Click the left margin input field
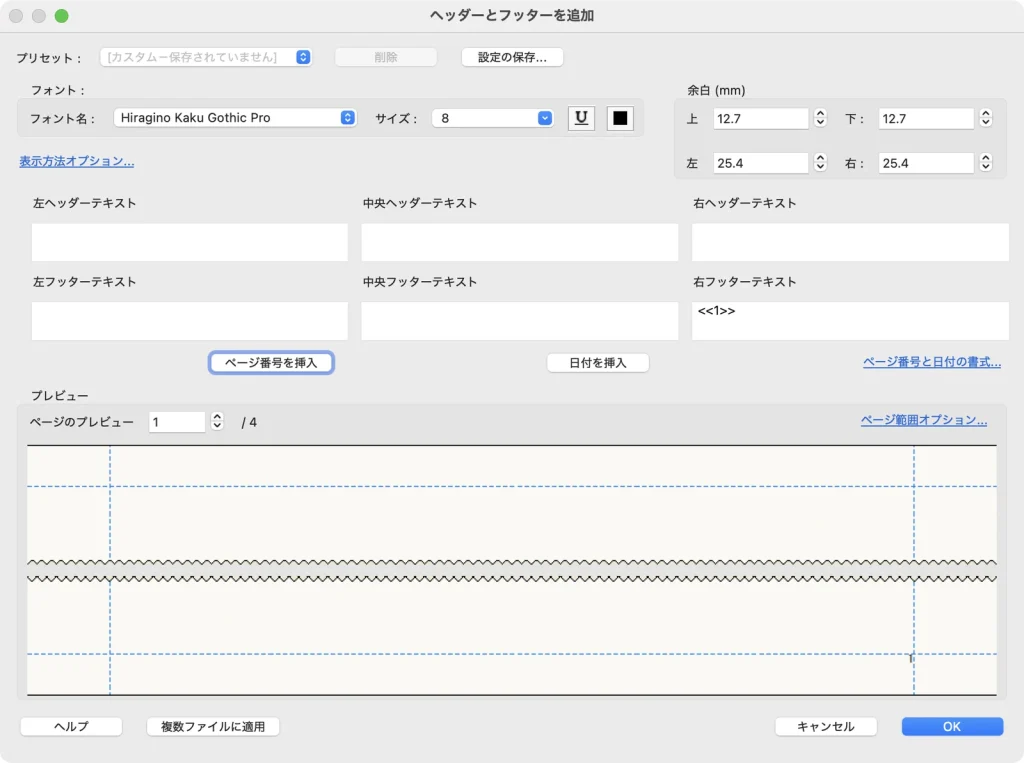Image resolution: width=1024 pixels, height=763 pixels. pyautogui.click(x=761, y=163)
